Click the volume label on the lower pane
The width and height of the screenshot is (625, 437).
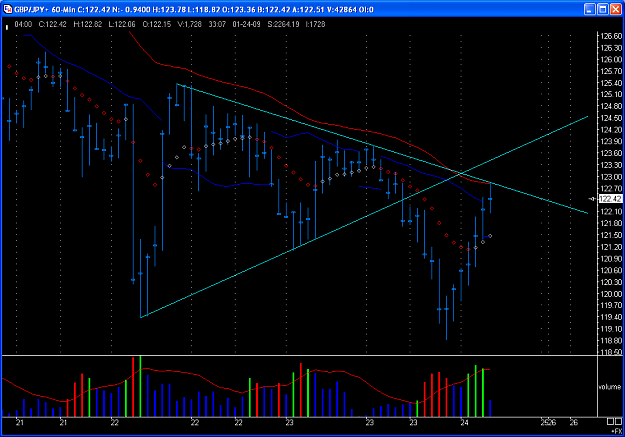(x=610, y=387)
